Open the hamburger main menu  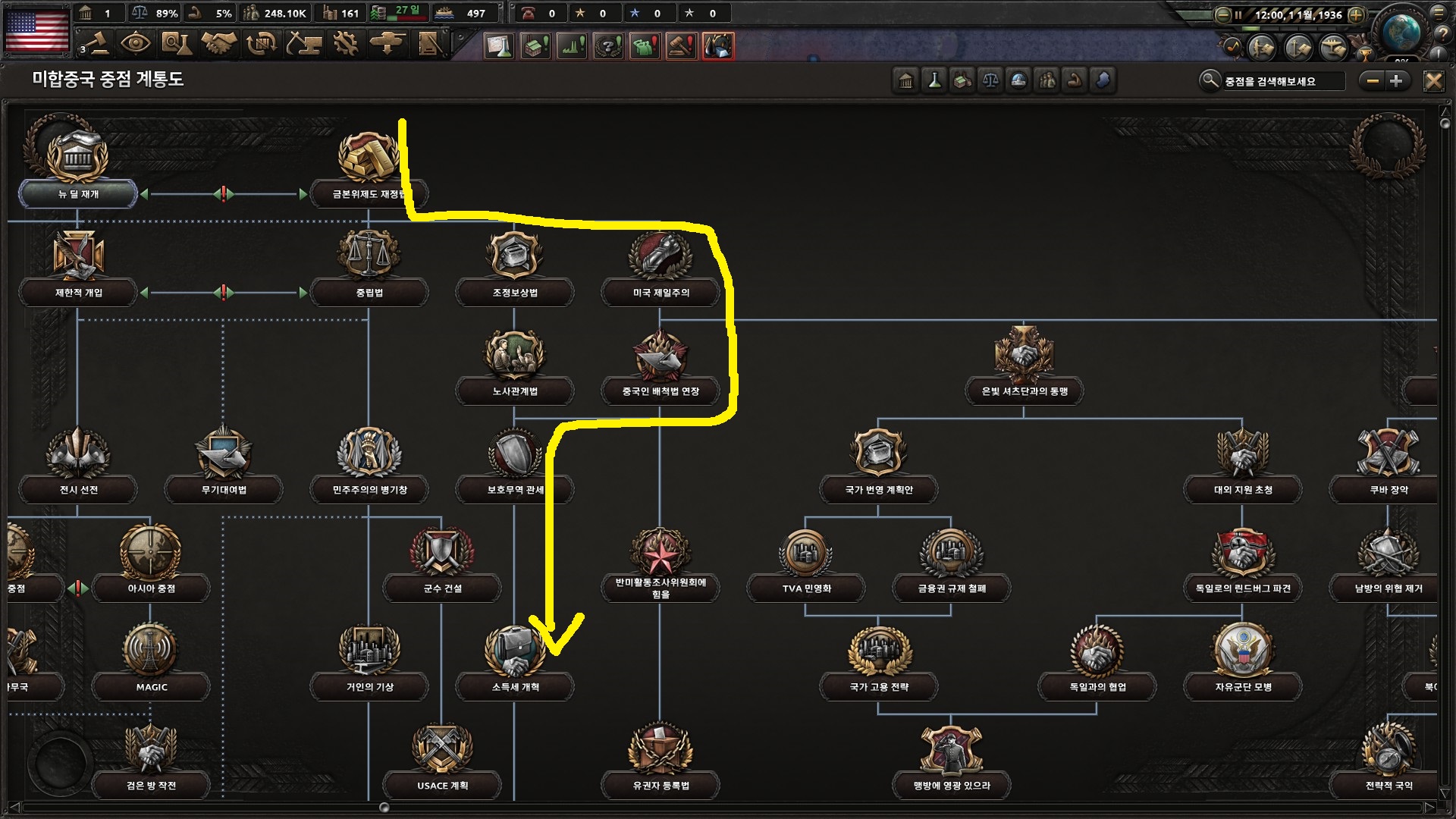(x=1438, y=13)
